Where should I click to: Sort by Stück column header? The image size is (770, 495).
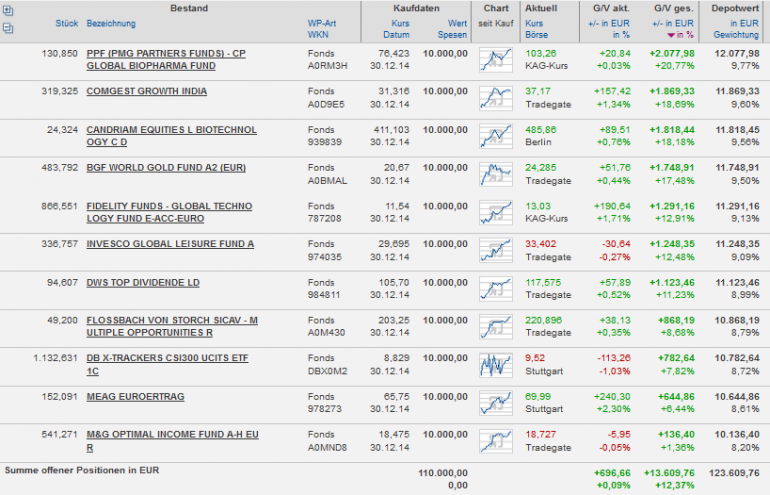tap(67, 24)
